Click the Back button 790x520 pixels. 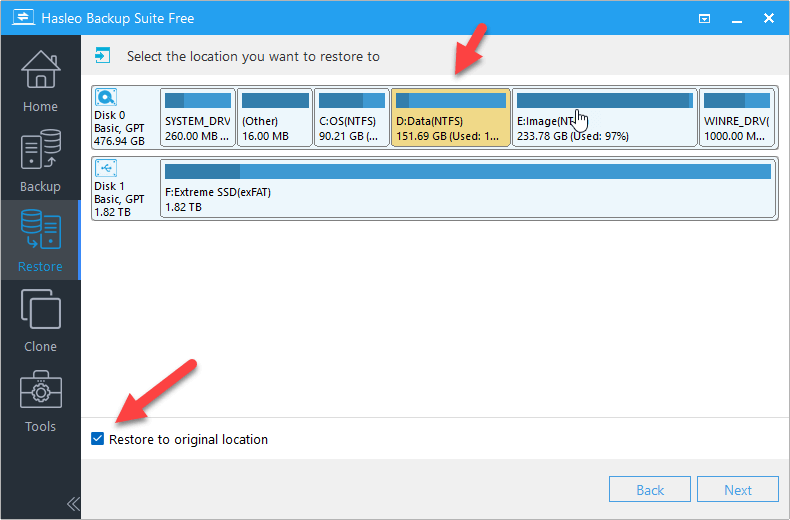click(x=650, y=490)
